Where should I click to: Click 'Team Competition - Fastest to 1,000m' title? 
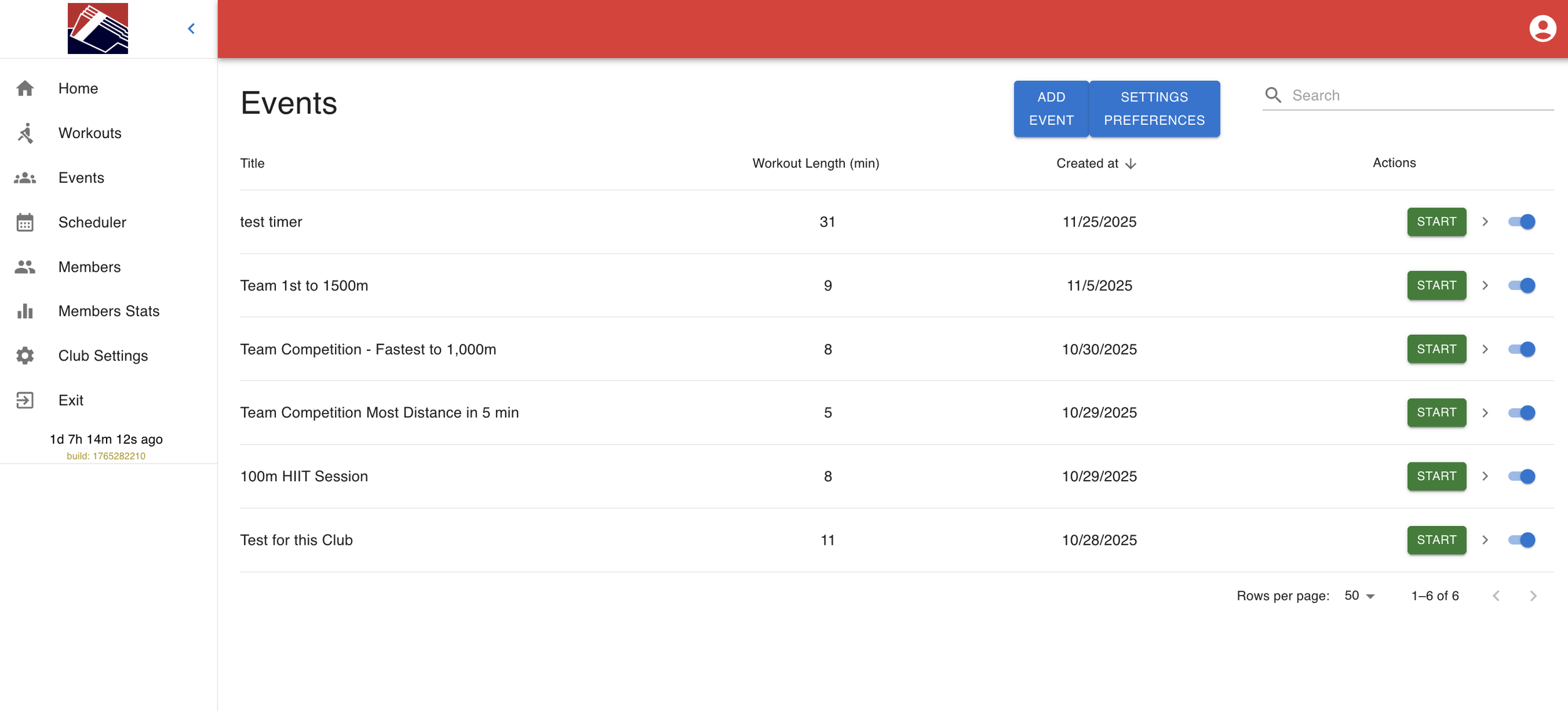368,350
